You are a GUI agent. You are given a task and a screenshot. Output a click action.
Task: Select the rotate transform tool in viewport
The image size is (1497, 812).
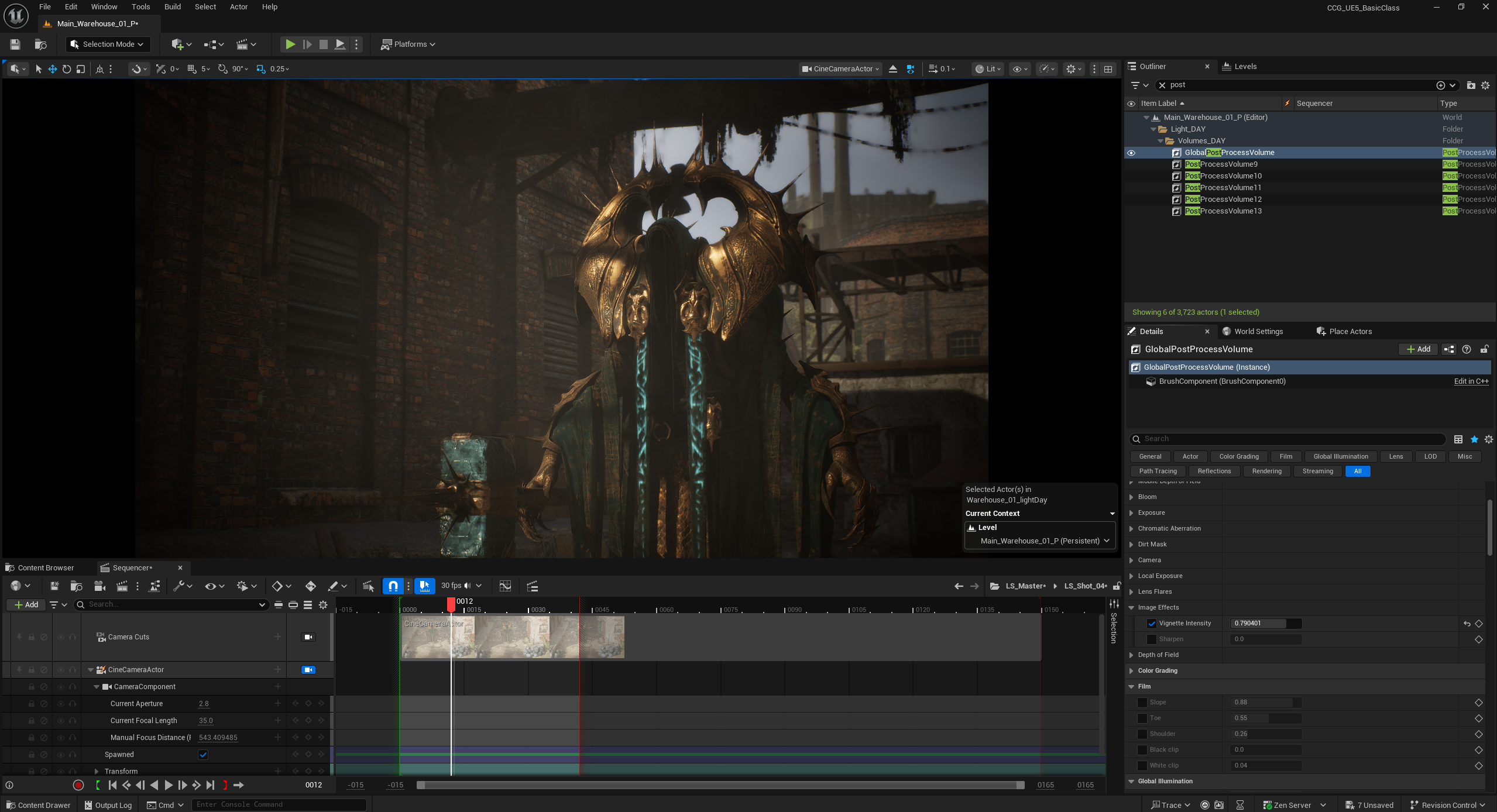[66, 69]
